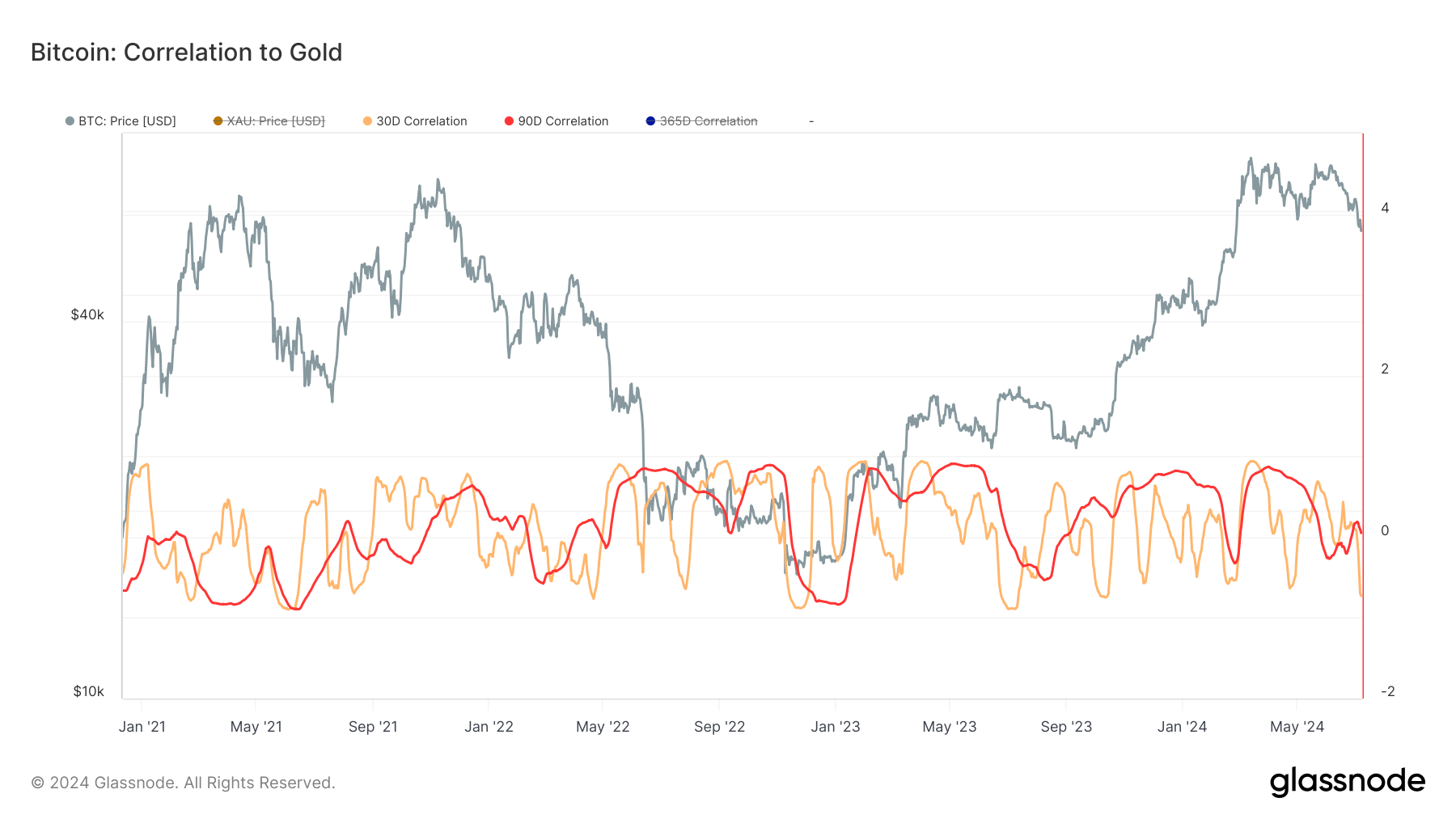Click the chart title Bitcoin: Correlation to Gold
Image resolution: width=1456 pixels, height=819 pixels.
click(x=186, y=53)
